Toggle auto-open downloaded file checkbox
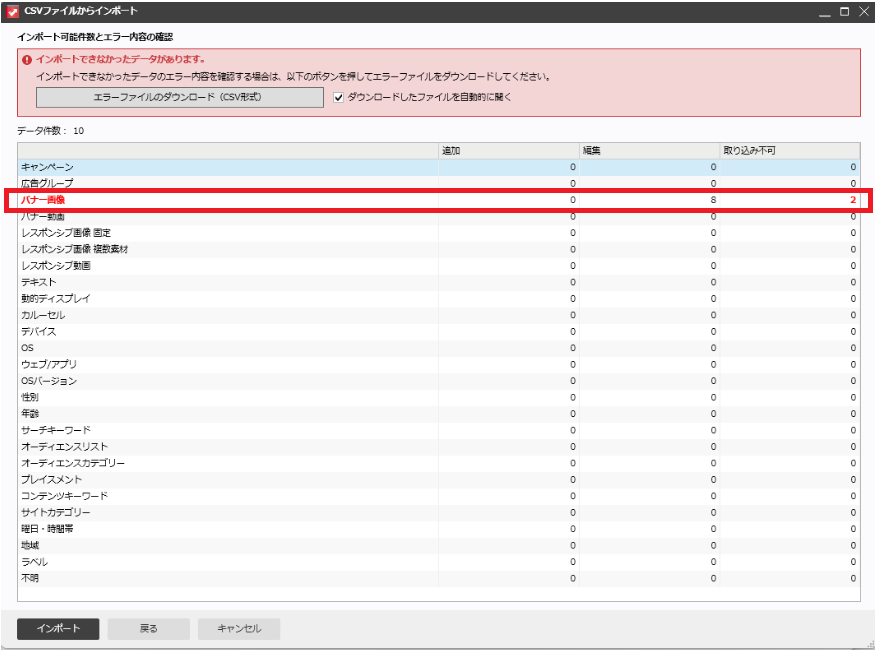Viewport: 880px width, 653px height. [338, 97]
